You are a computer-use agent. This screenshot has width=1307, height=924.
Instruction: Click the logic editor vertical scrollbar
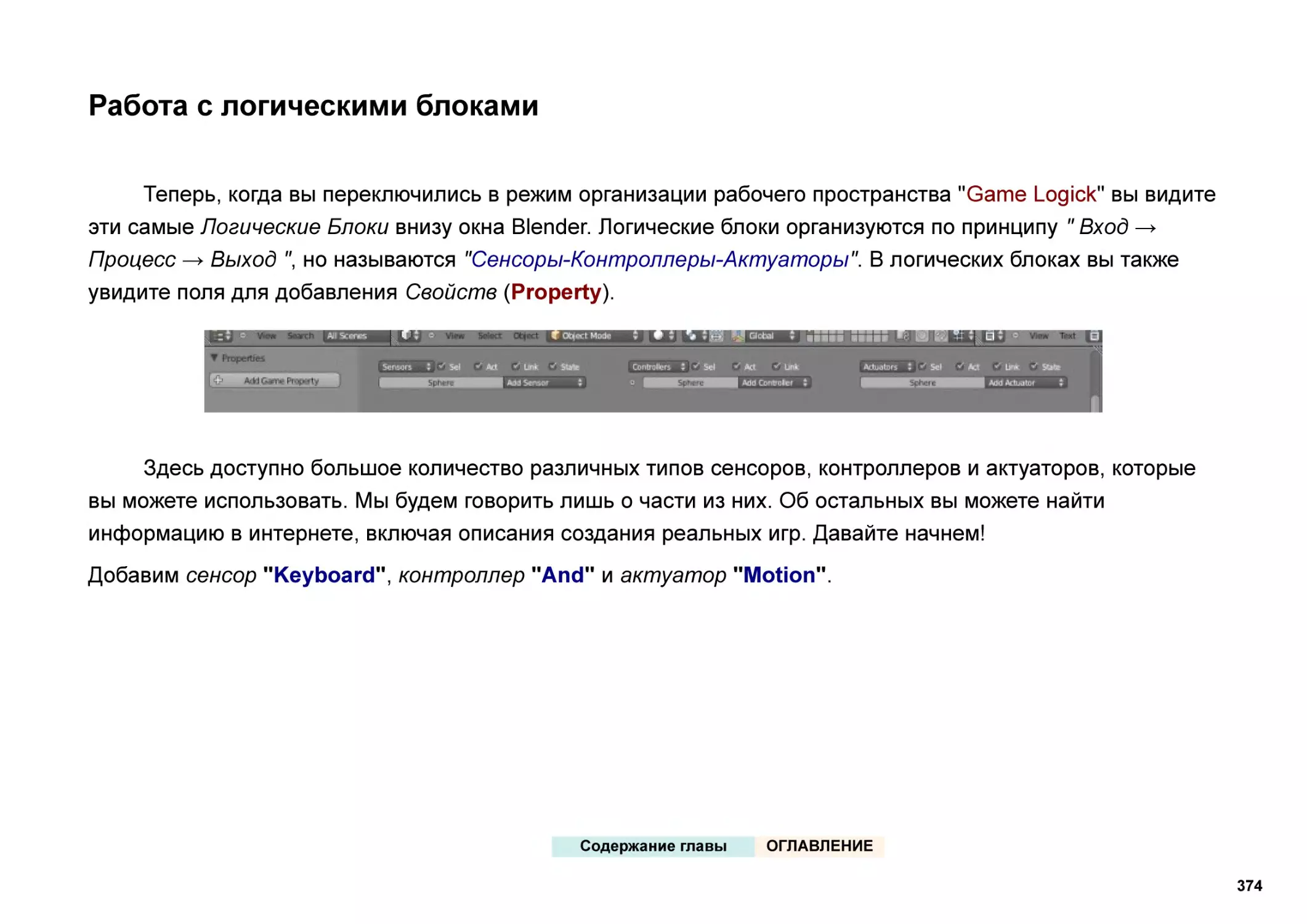point(1095,403)
